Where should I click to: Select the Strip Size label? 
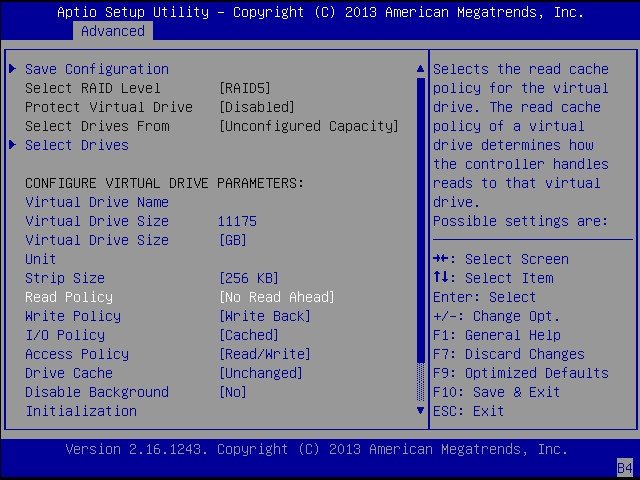coord(65,278)
